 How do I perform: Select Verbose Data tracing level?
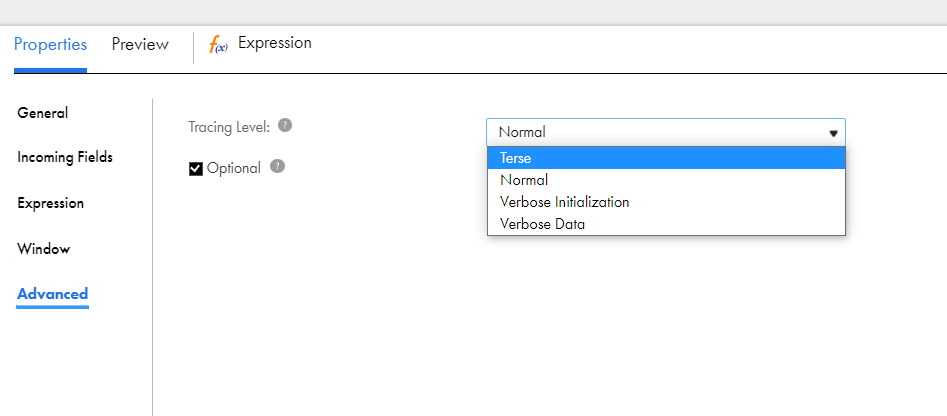(x=666, y=224)
